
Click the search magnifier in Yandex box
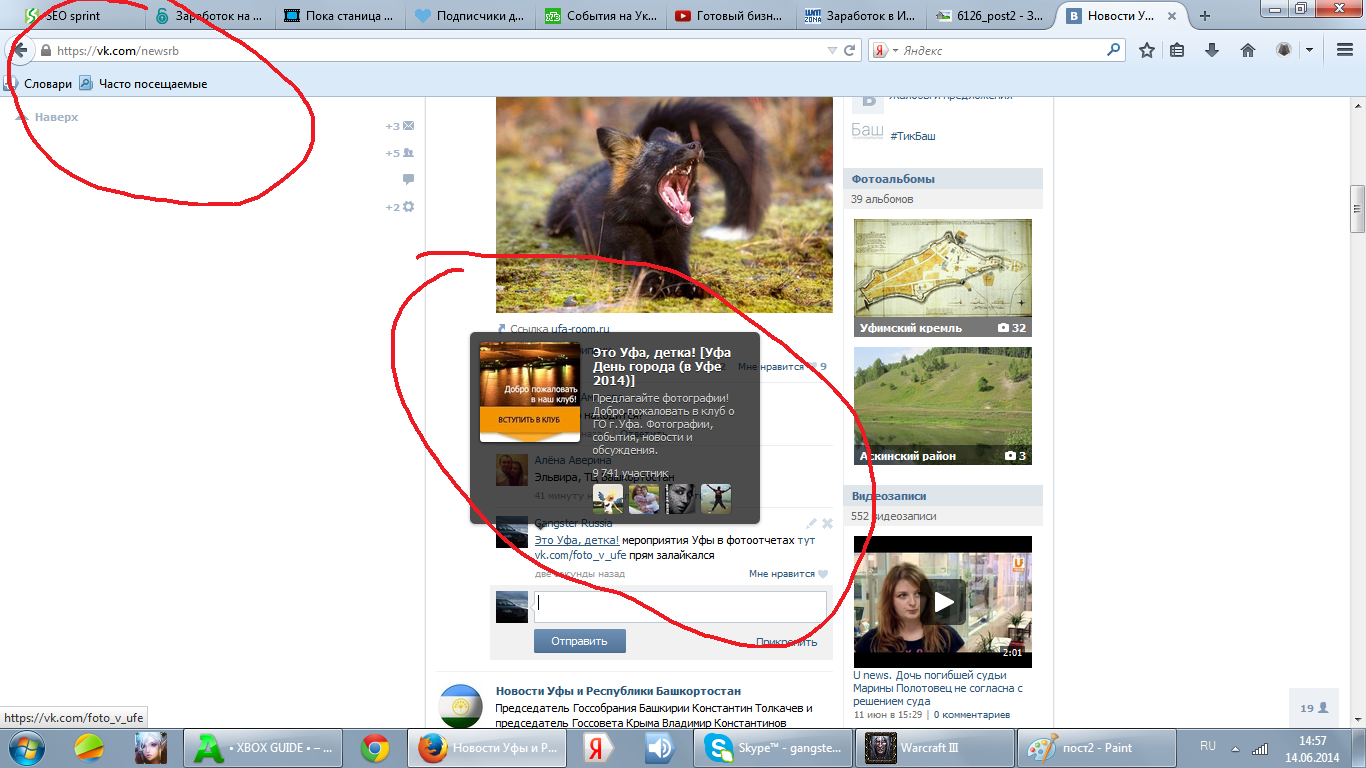(1114, 50)
